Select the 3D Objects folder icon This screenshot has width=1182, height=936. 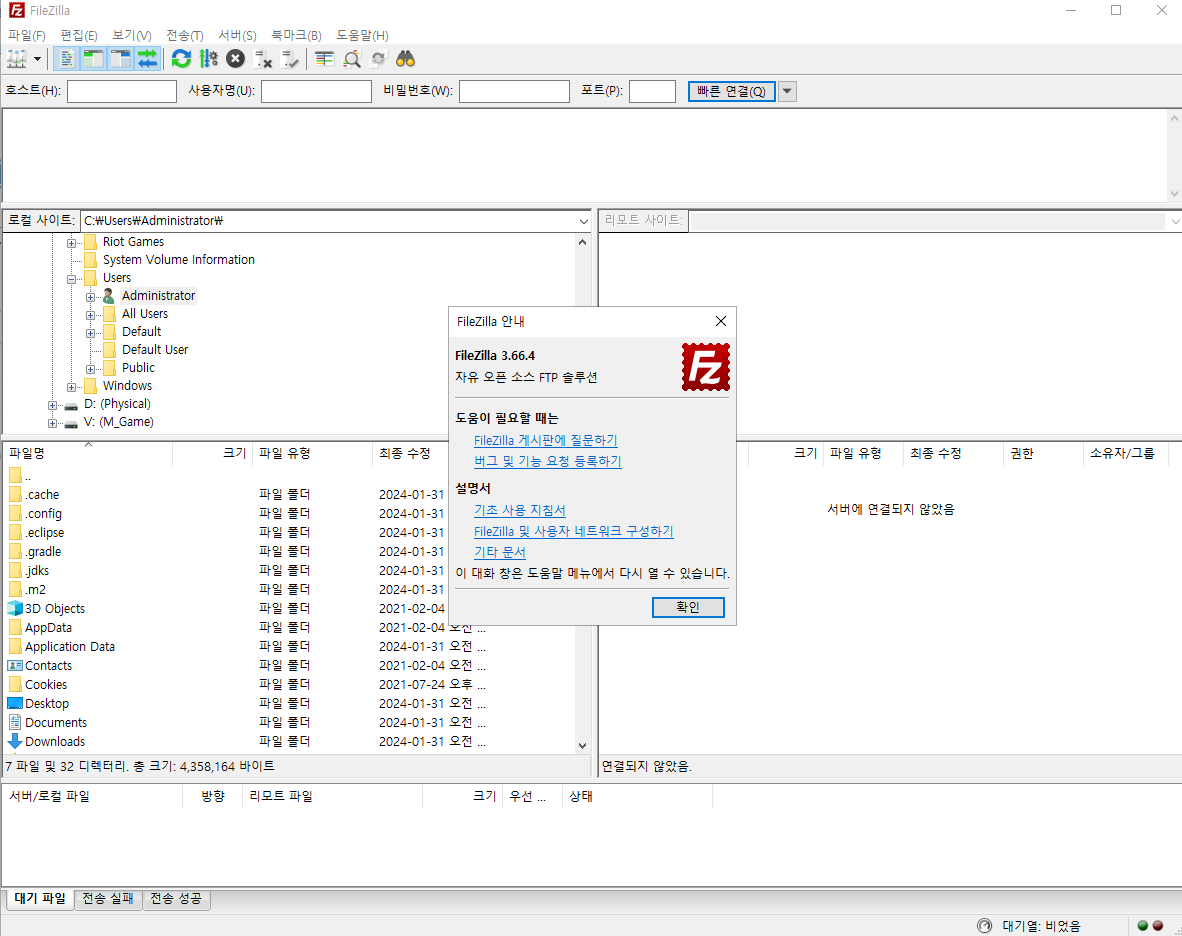pyautogui.click(x=15, y=608)
